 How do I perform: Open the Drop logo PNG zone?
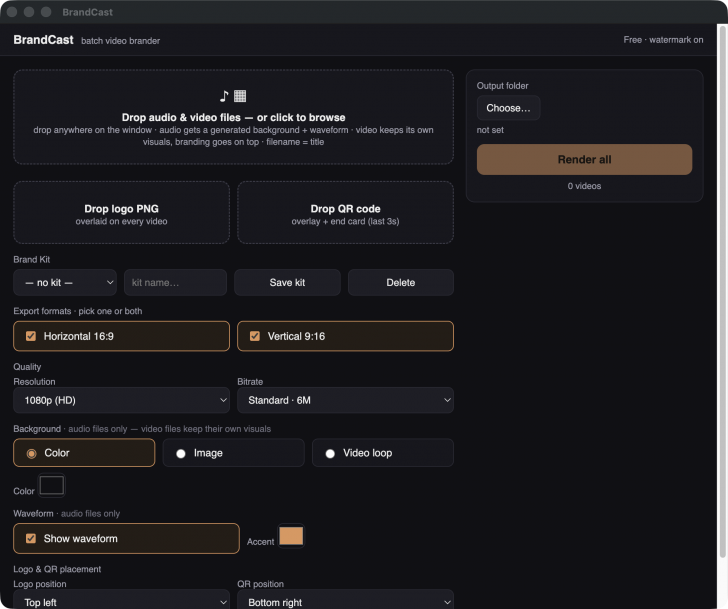tap(122, 213)
